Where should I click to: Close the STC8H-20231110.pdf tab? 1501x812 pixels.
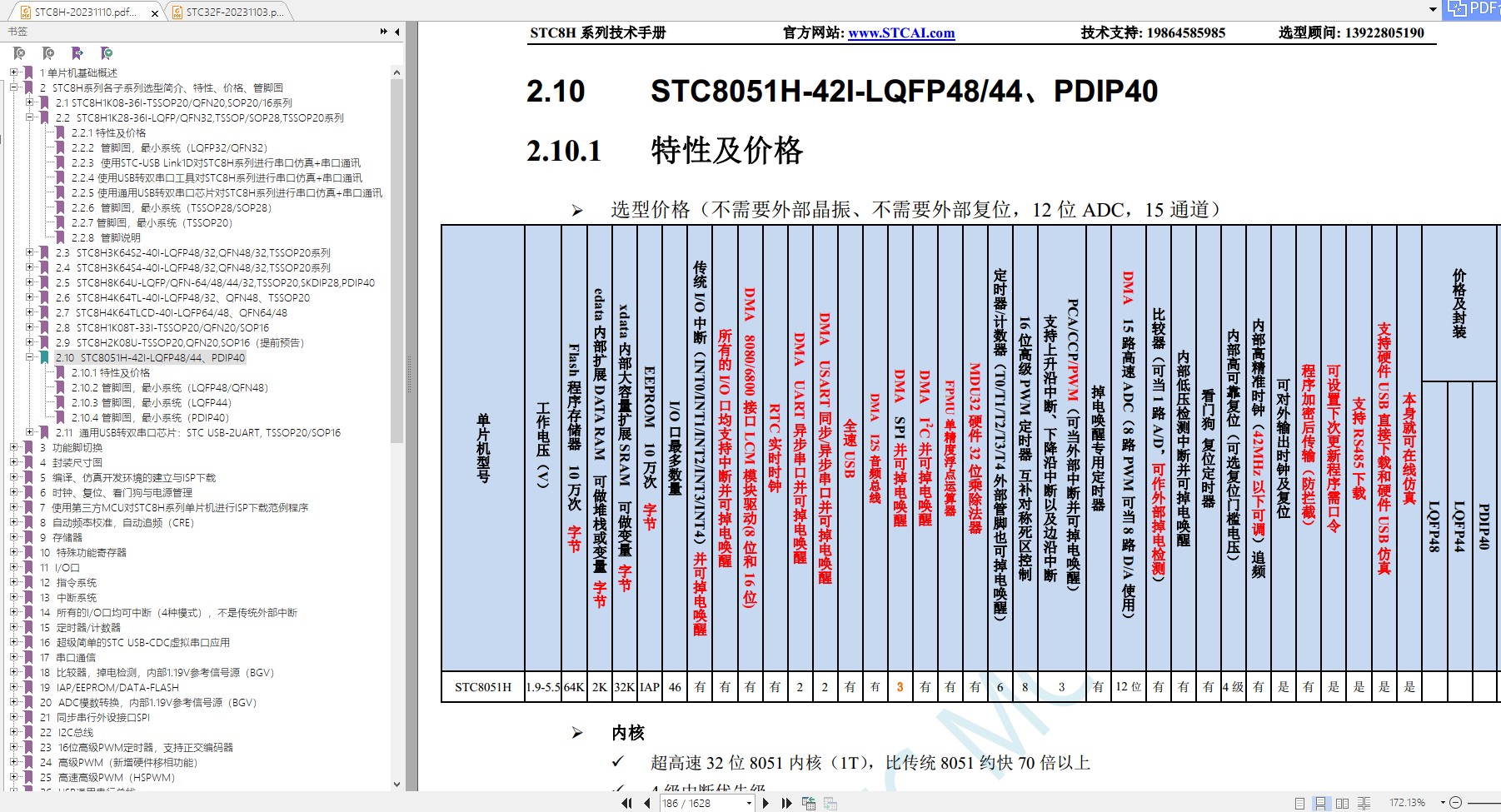click(x=155, y=13)
